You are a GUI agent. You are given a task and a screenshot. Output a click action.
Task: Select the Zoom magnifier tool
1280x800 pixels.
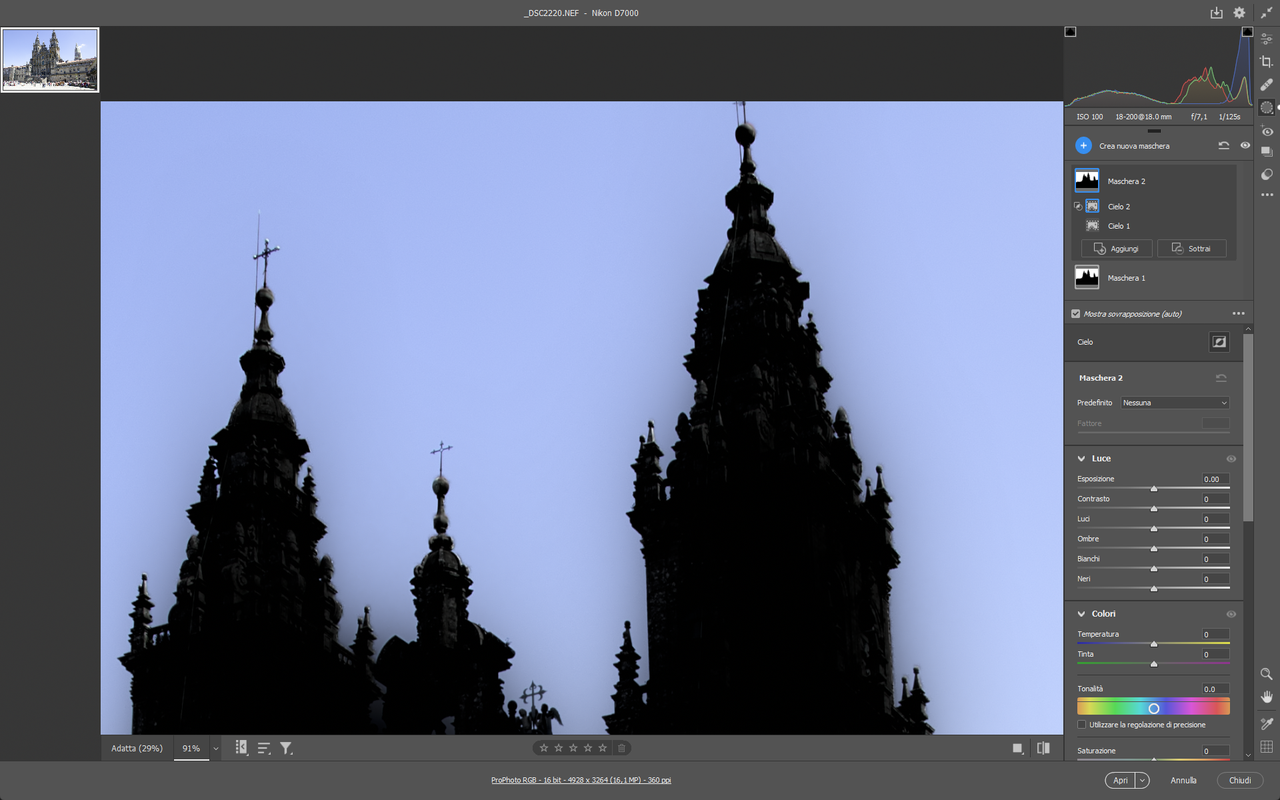coord(1266,675)
